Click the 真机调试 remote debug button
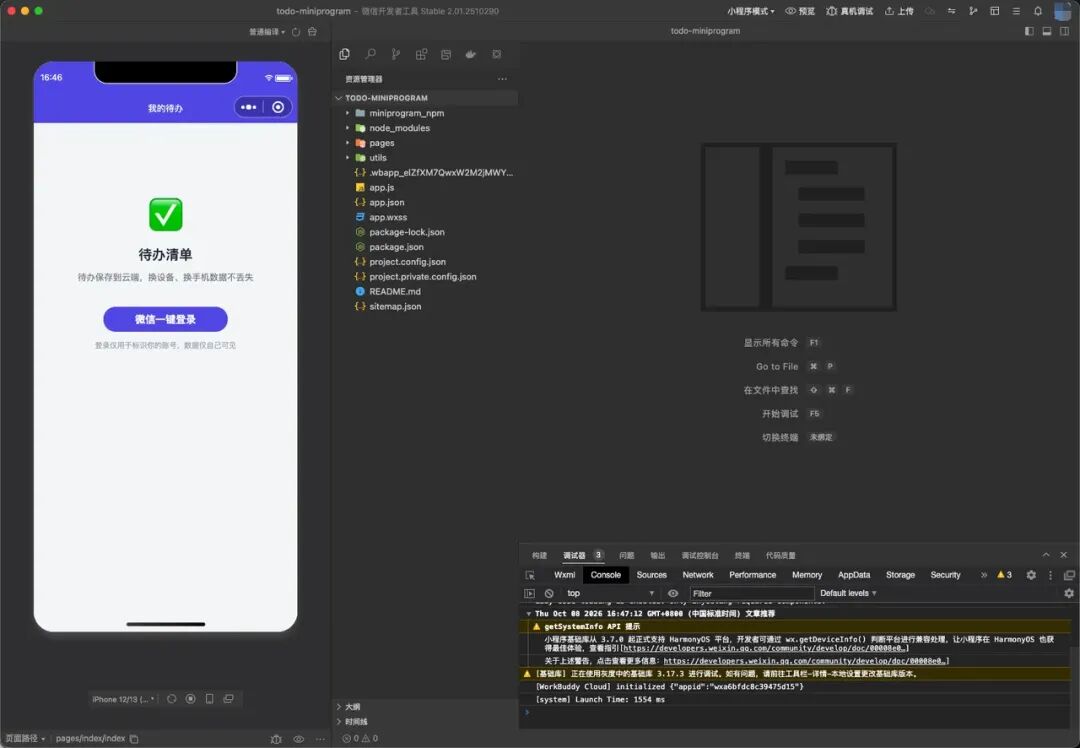Image resolution: width=1080 pixels, height=748 pixels. [849, 11]
